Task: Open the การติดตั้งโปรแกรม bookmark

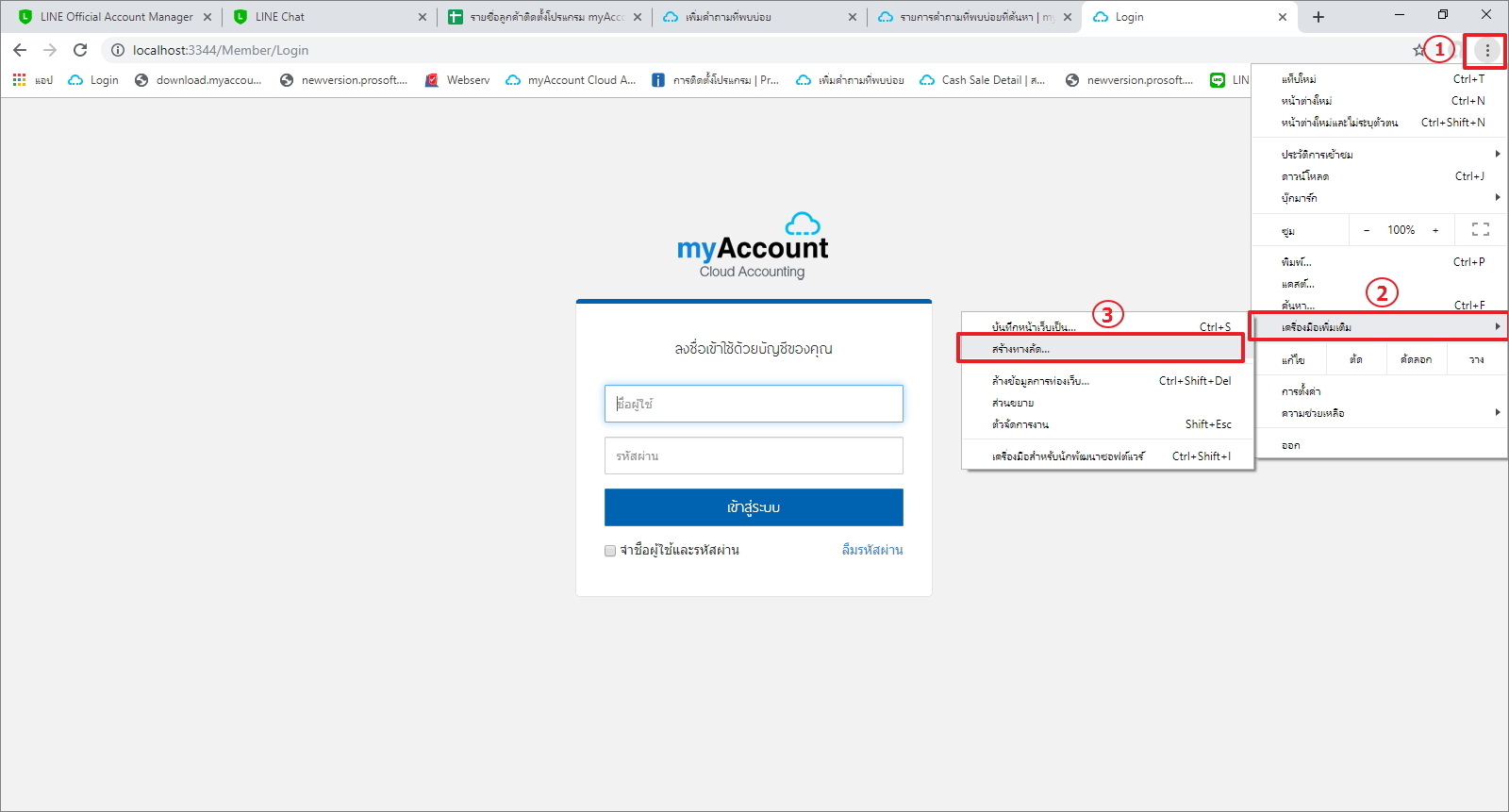Action: 715,80
